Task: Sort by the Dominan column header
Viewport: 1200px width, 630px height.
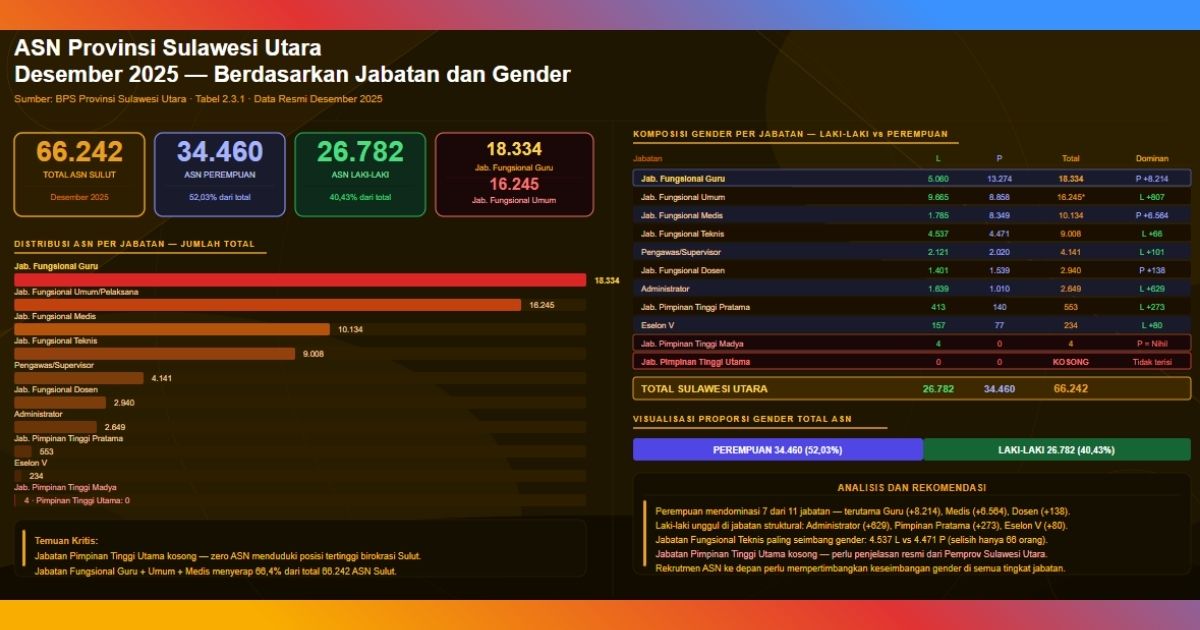Action: pos(1152,158)
